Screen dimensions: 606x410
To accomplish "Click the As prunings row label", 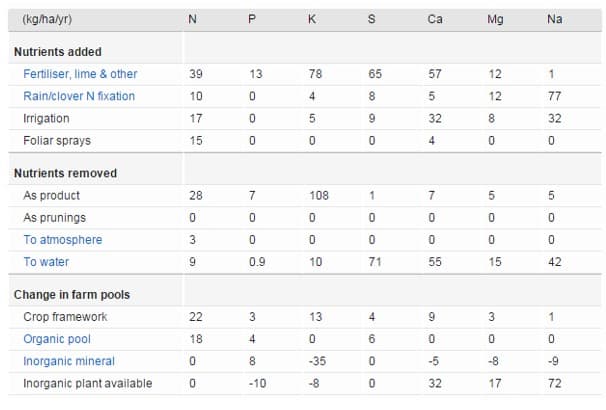I will [x=54, y=217].
